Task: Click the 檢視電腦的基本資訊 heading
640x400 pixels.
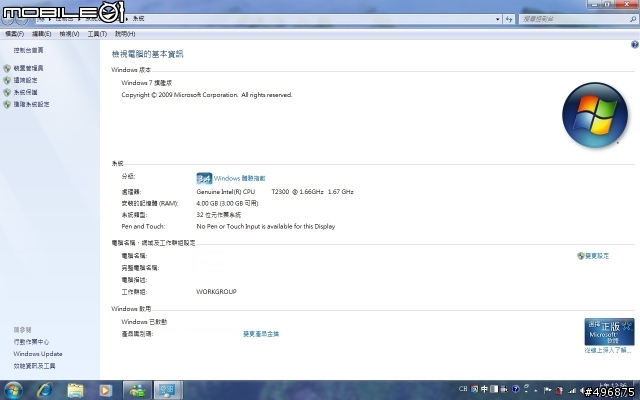Action: point(147,54)
